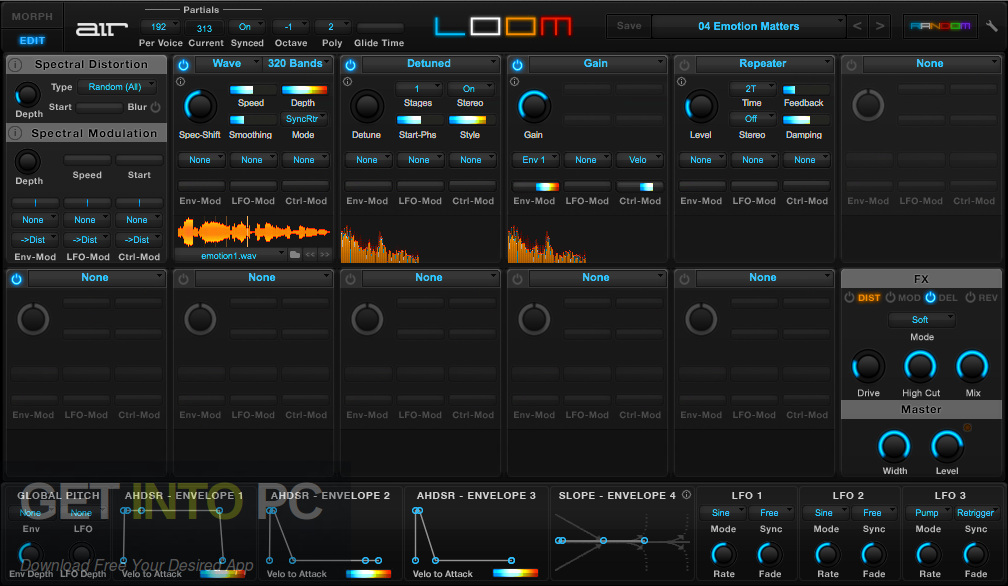Screen dimensions: 1008x586
Task: Click the Master Width knob
Action: click(x=894, y=447)
